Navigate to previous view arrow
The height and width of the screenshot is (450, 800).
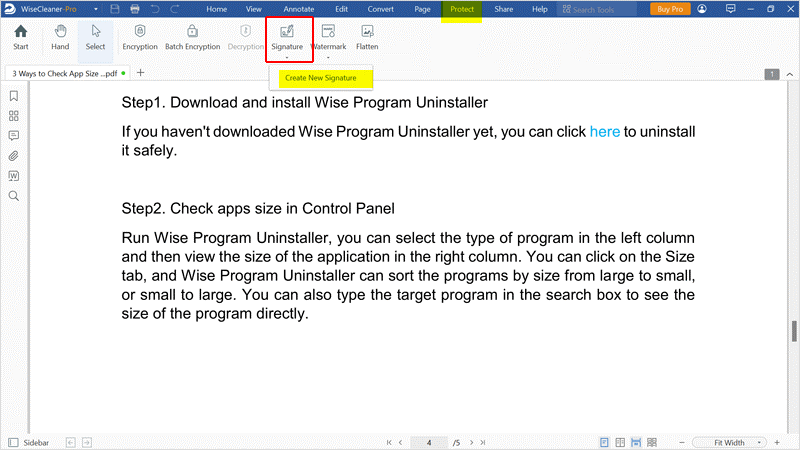coord(71,442)
